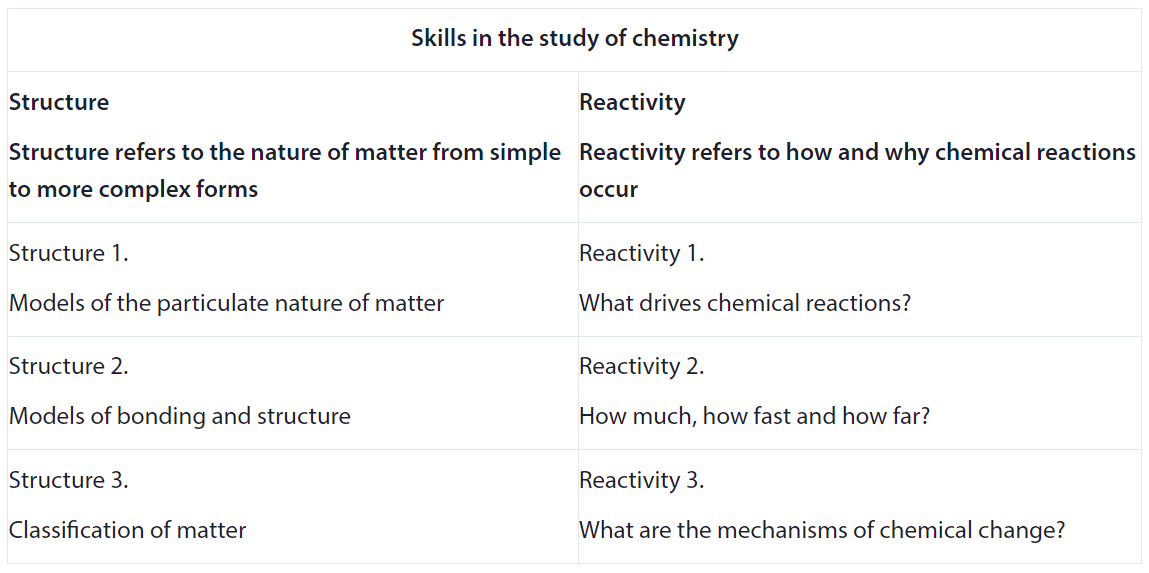Click the 'Structure 3.' label
This screenshot has width=1149, height=573.
pos(69,480)
